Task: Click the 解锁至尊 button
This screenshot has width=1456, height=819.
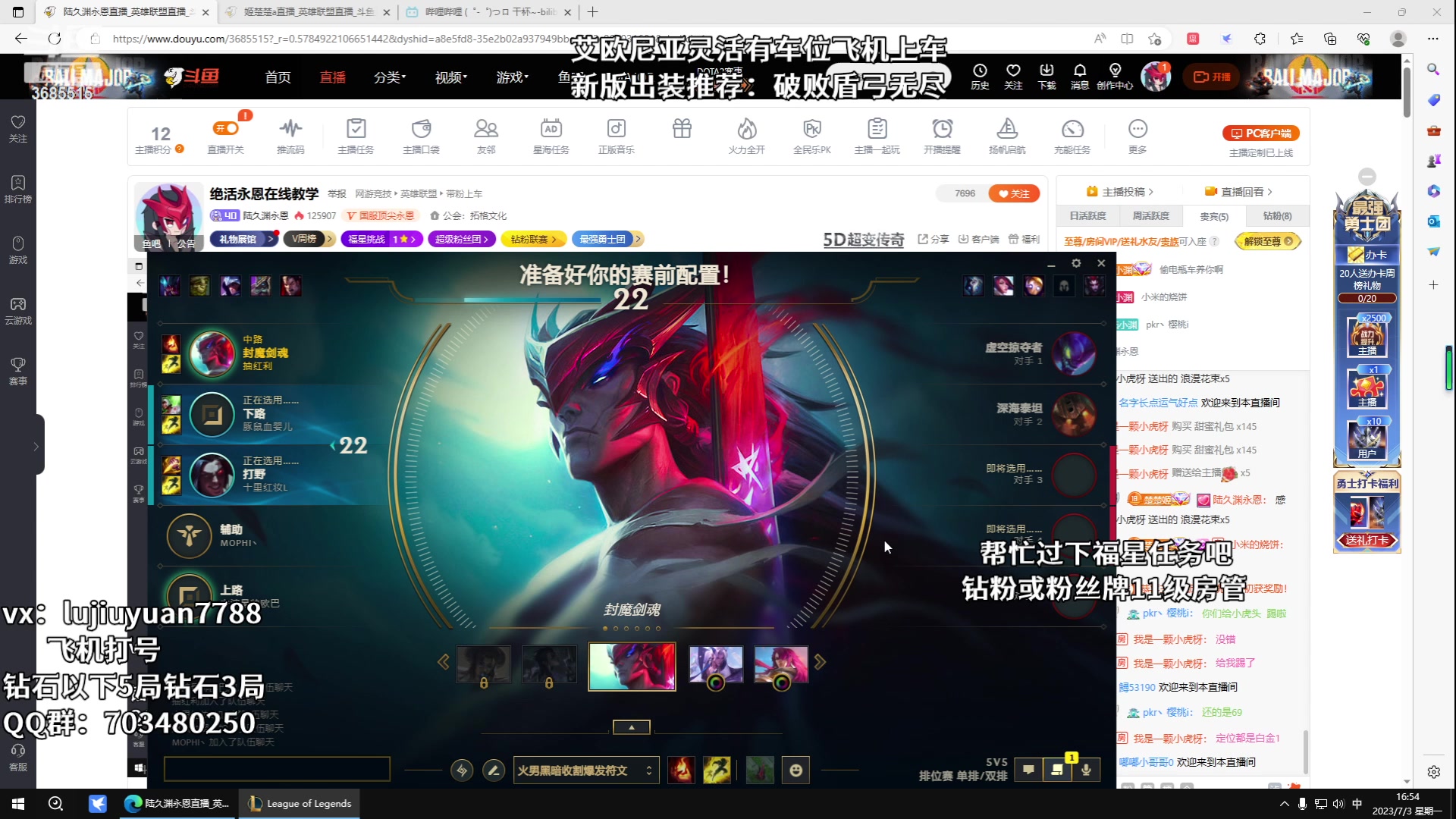Action: click(1268, 241)
